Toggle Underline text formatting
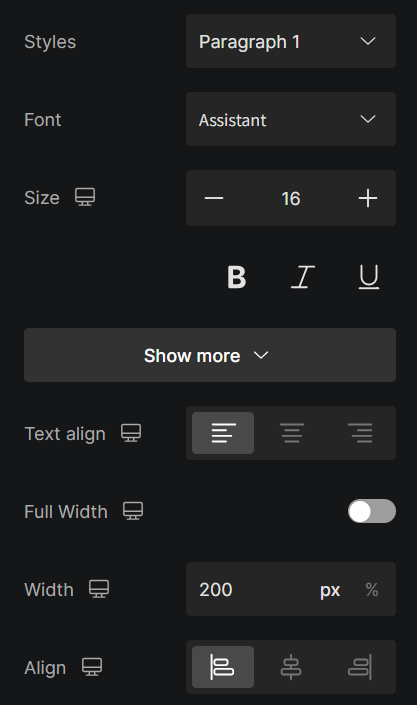The height and width of the screenshot is (705, 417). click(369, 277)
